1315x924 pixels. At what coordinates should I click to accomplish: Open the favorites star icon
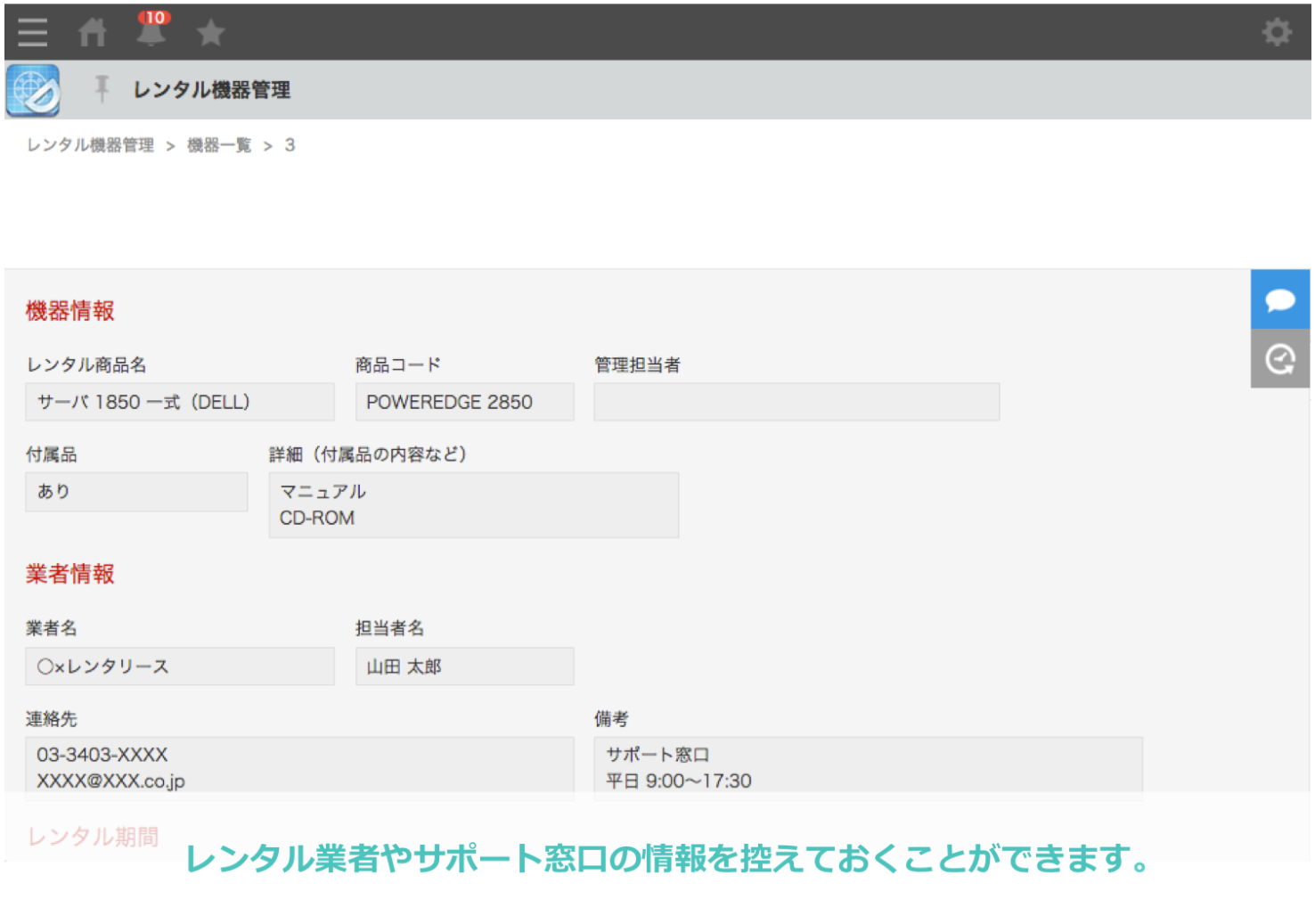211,33
